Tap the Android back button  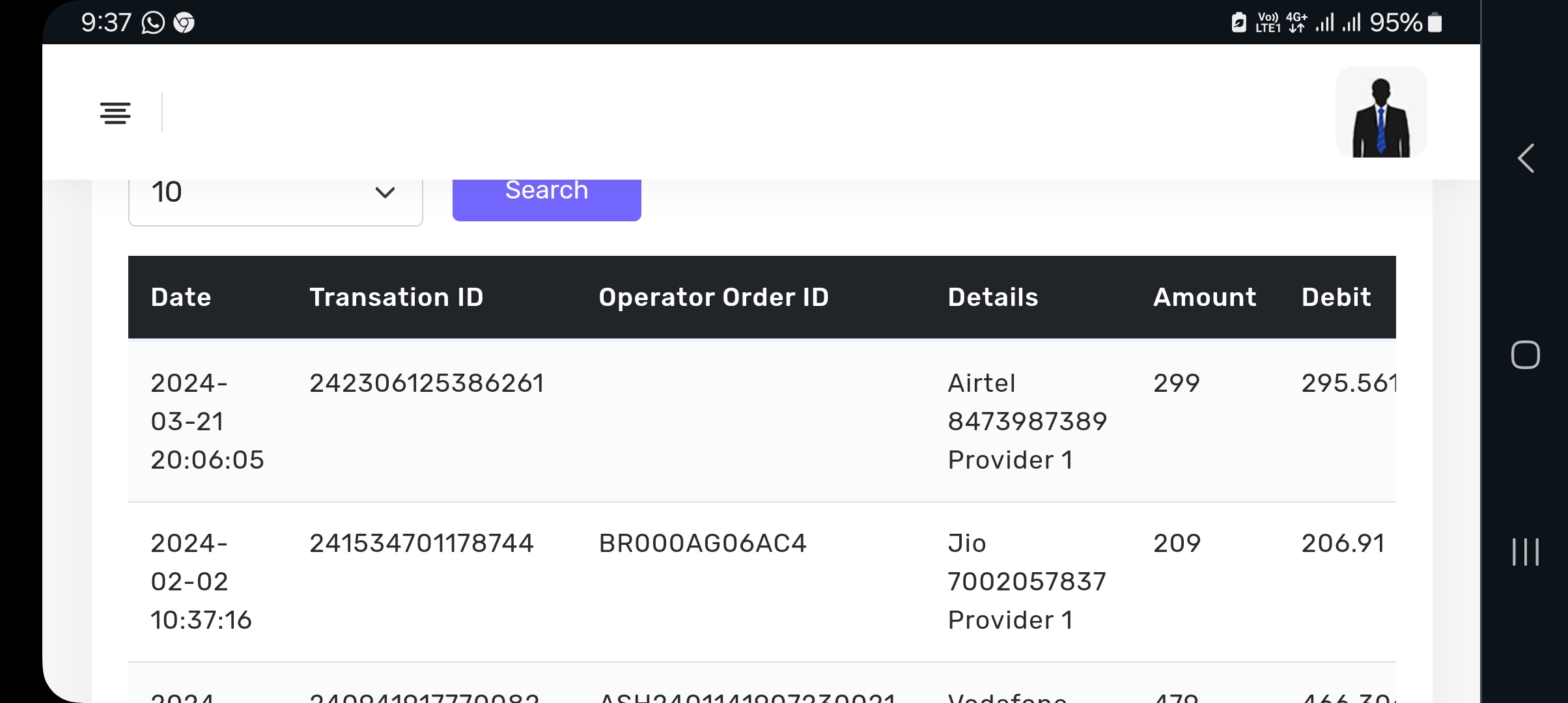point(1526,158)
